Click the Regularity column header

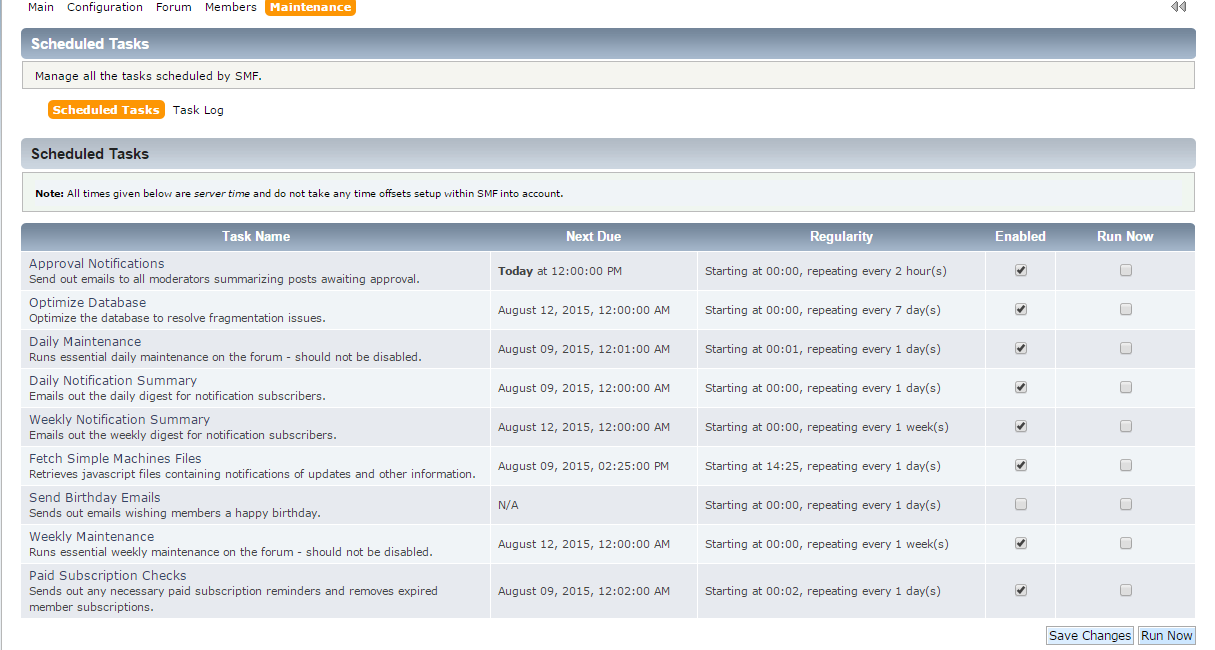coord(841,237)
